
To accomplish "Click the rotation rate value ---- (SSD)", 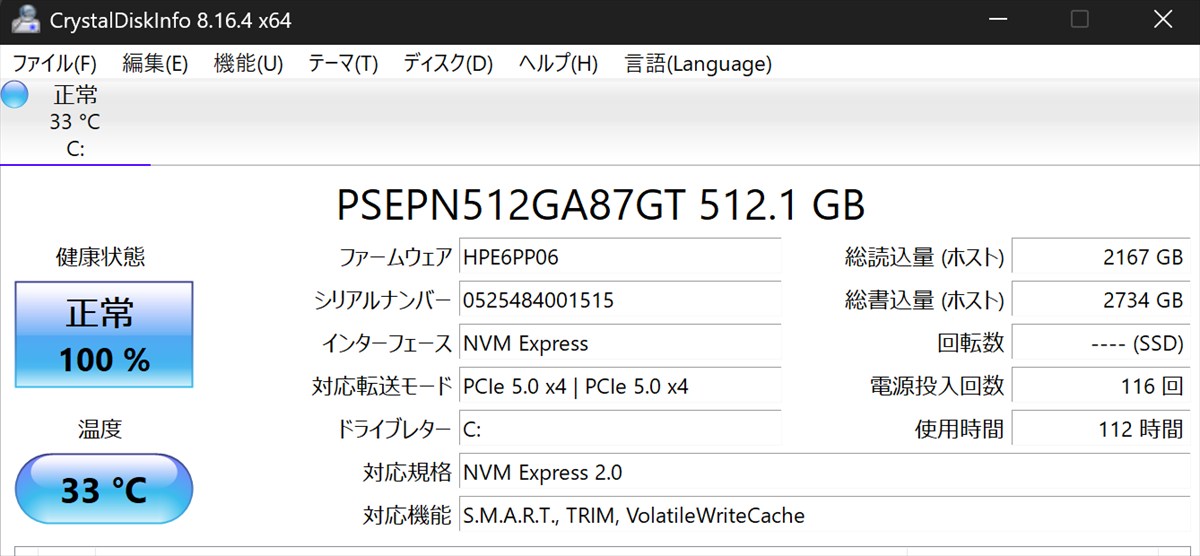I will tap(1102, 343).
